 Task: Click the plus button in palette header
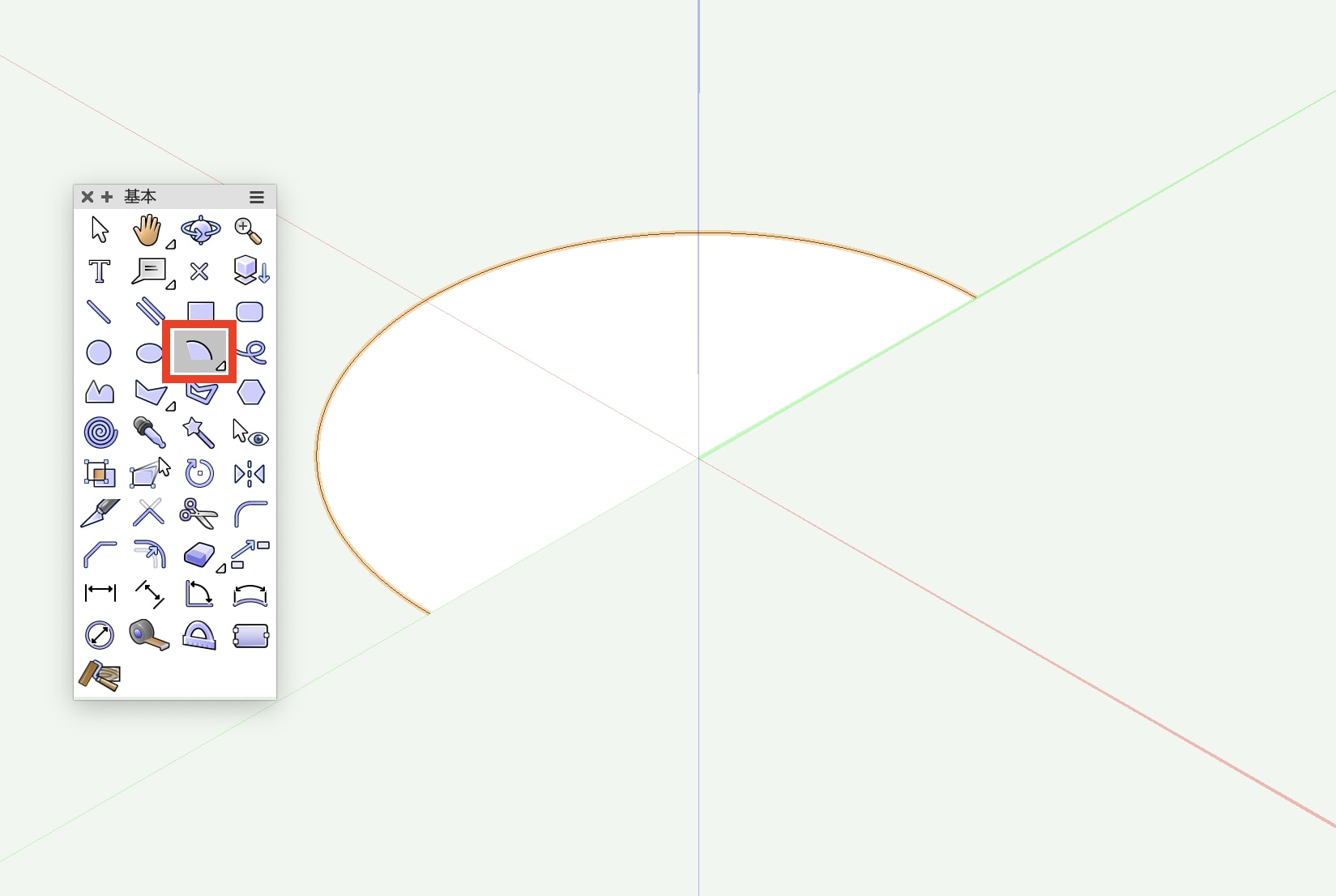pyautogui.click(x=107, y=197)
